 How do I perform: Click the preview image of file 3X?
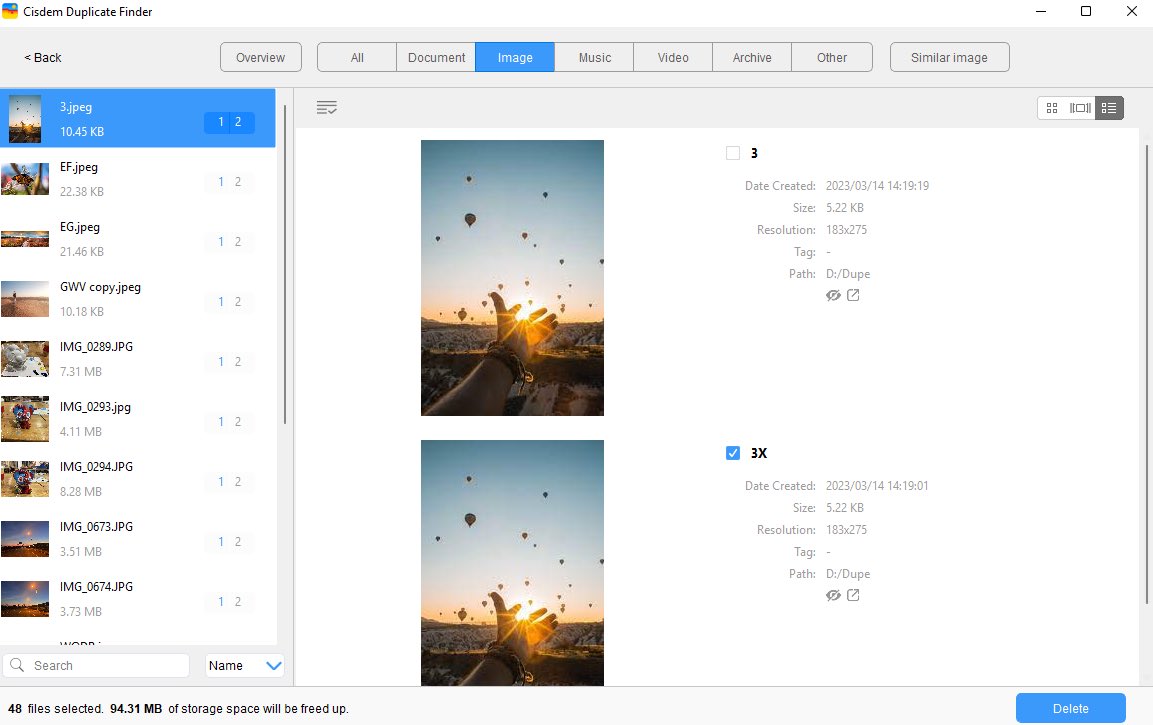pos(513,563)
